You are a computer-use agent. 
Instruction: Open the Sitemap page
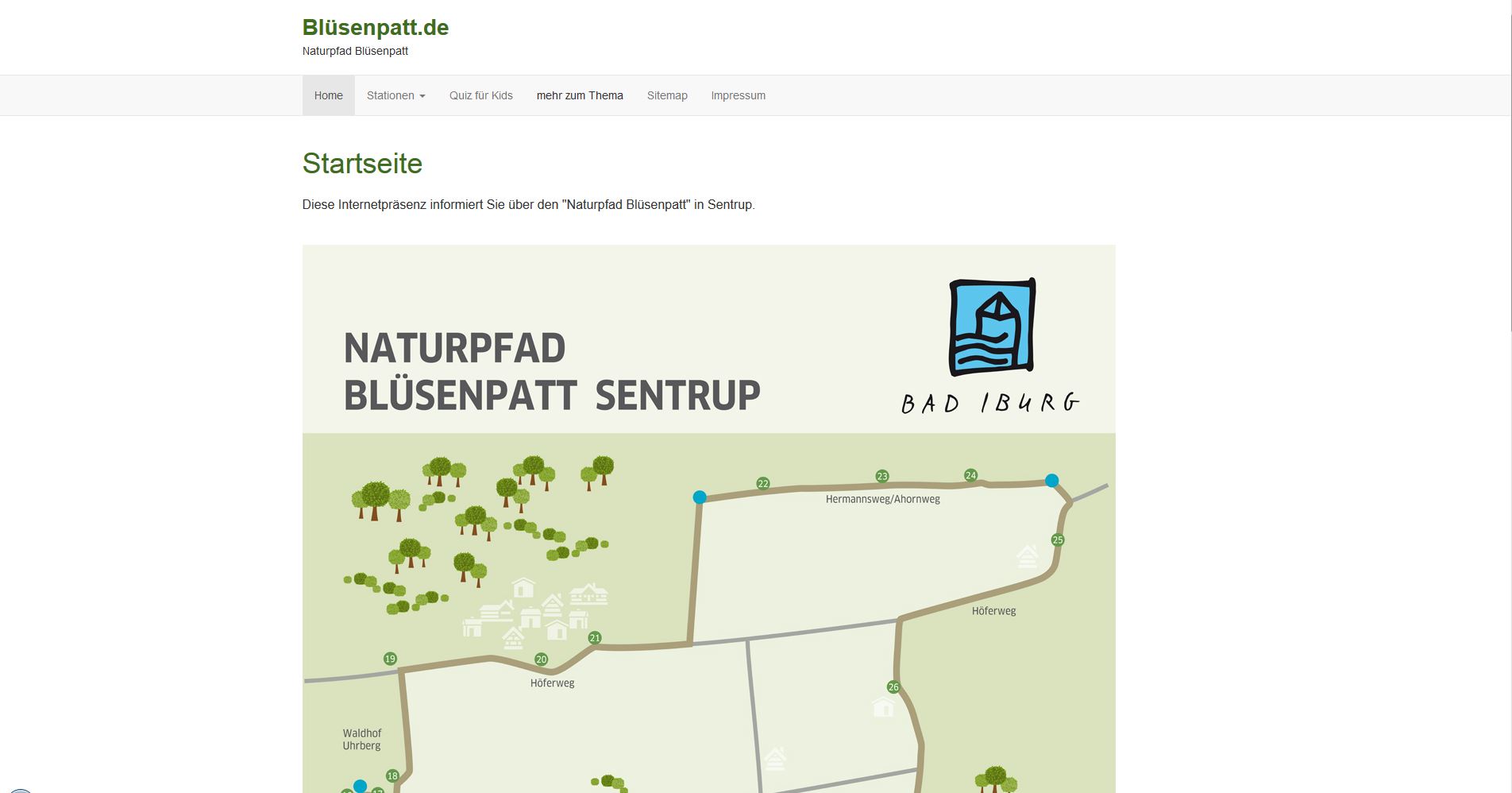click(667, 95)
